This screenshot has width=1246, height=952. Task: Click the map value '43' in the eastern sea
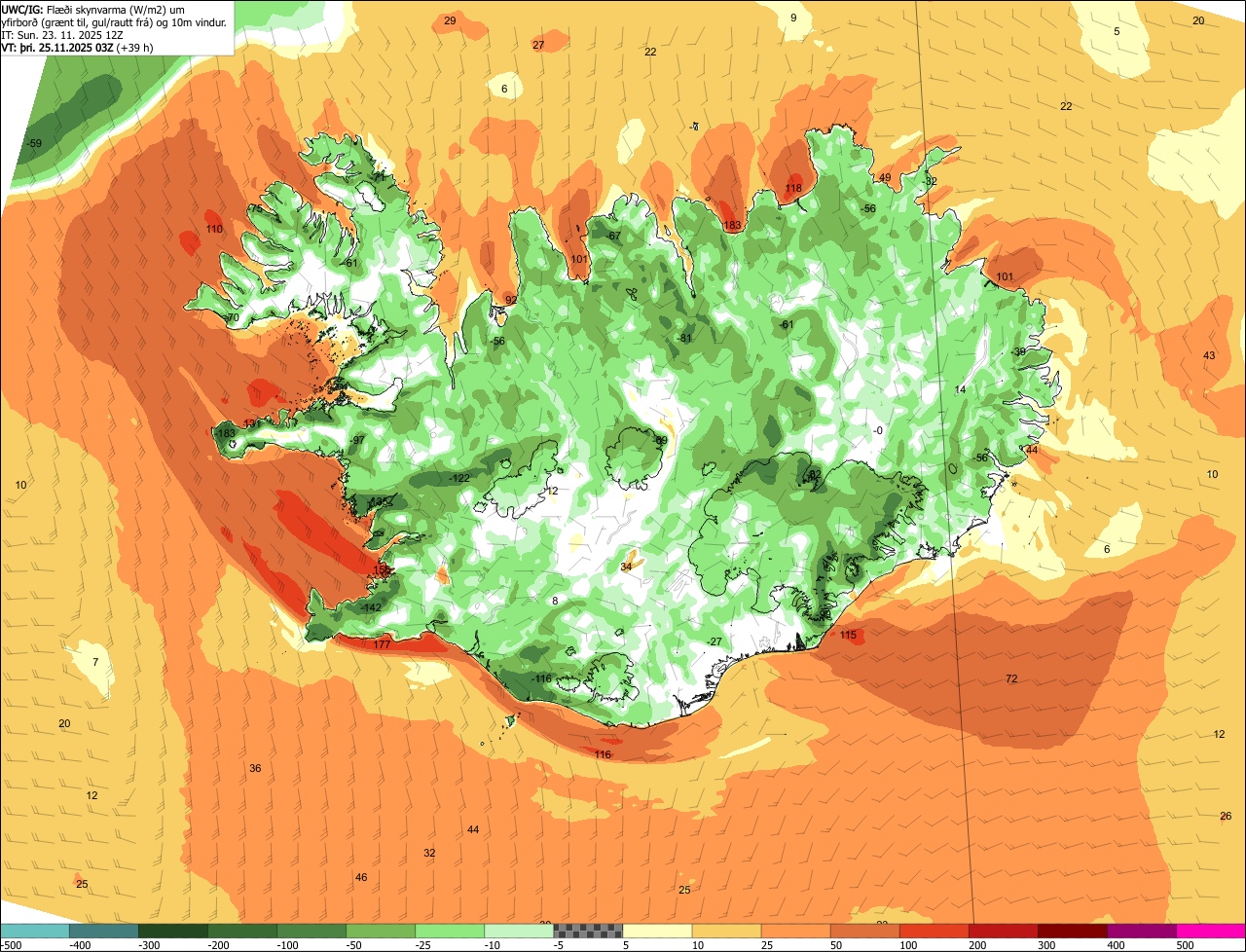point(1209,356)
